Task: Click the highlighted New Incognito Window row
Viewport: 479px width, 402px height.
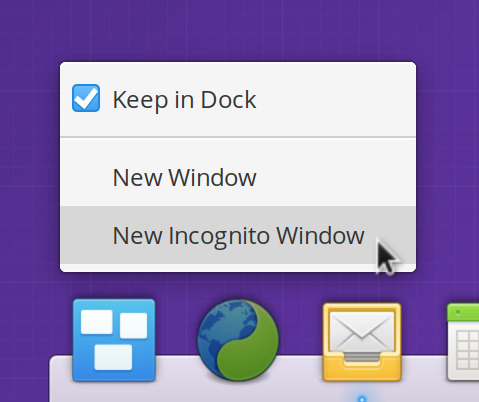Action: (x=238, y=235)
